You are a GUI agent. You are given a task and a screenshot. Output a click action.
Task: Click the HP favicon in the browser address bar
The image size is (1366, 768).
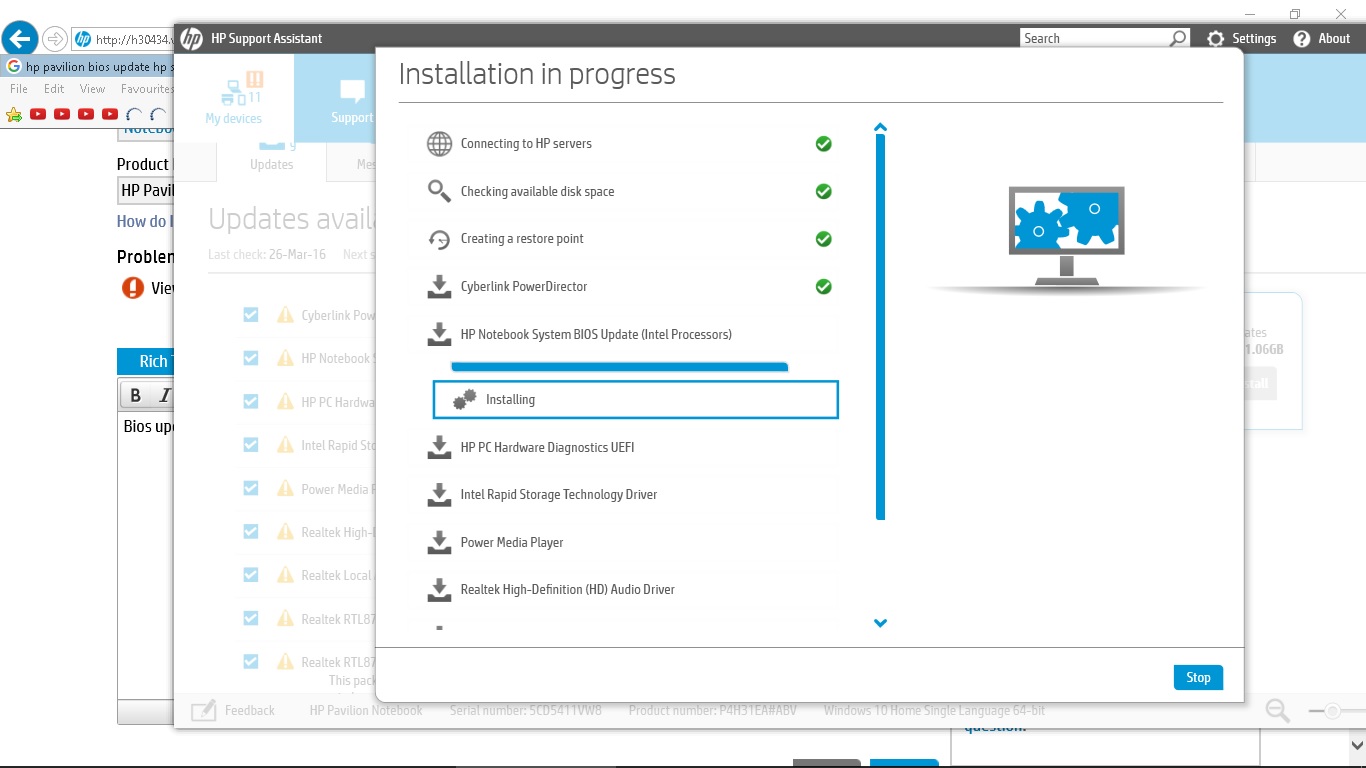83,40
